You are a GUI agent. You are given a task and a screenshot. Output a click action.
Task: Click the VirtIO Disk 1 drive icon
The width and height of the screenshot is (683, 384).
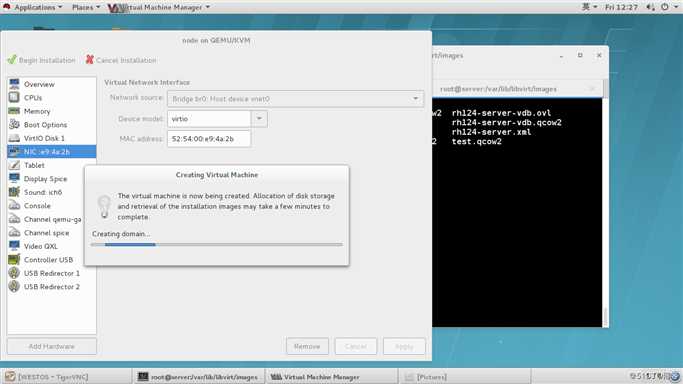tap(14, 138)
